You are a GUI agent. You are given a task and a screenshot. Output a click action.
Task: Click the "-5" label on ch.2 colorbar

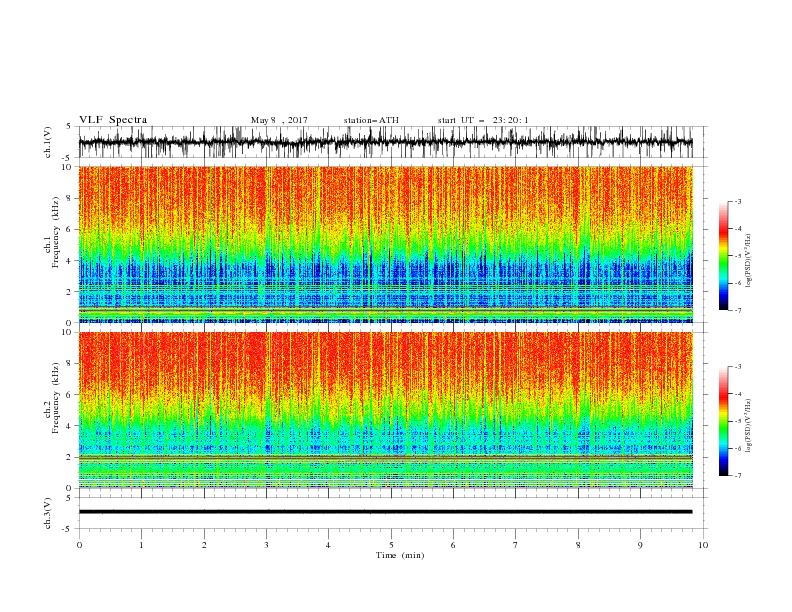737,421
